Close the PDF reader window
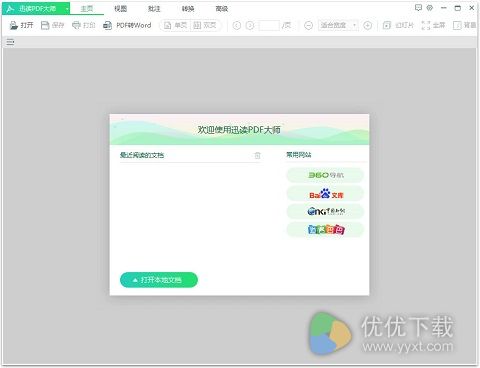This screenshot has height=368, width=480. pos(472,8)
